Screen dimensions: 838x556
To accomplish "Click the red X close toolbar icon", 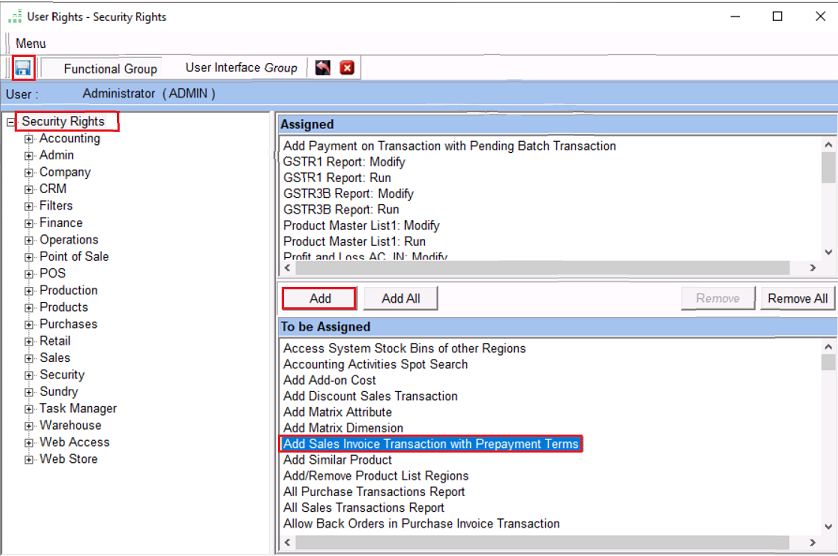I will 347,68.
